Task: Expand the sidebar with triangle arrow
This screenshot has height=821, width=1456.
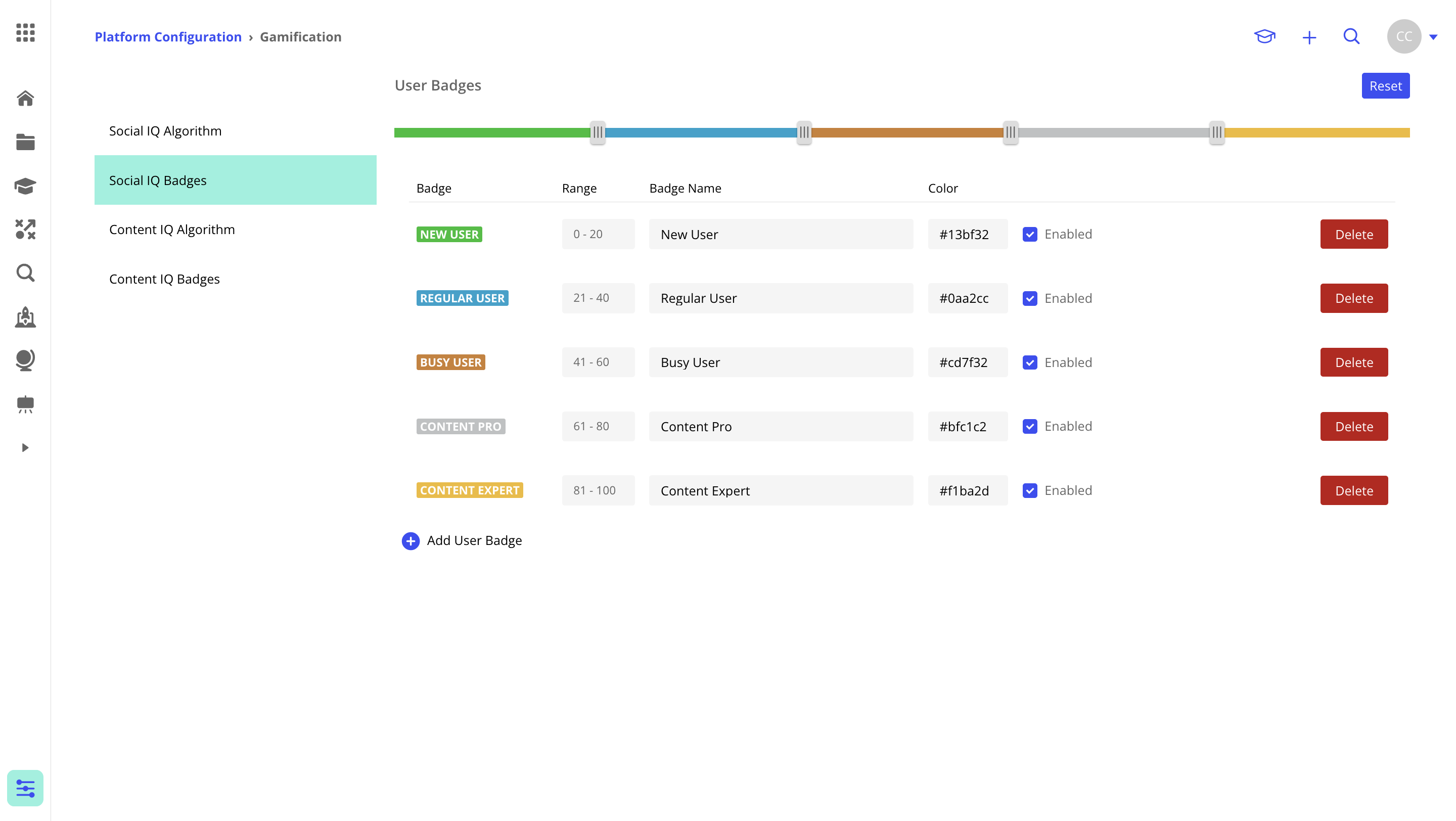Action: 25,447
